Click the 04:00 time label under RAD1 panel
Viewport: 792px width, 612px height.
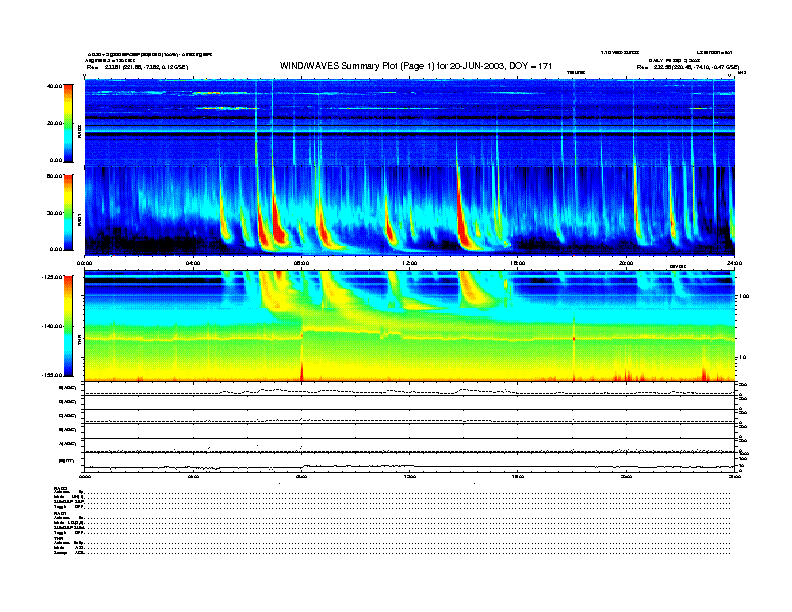tap(193, 263)
